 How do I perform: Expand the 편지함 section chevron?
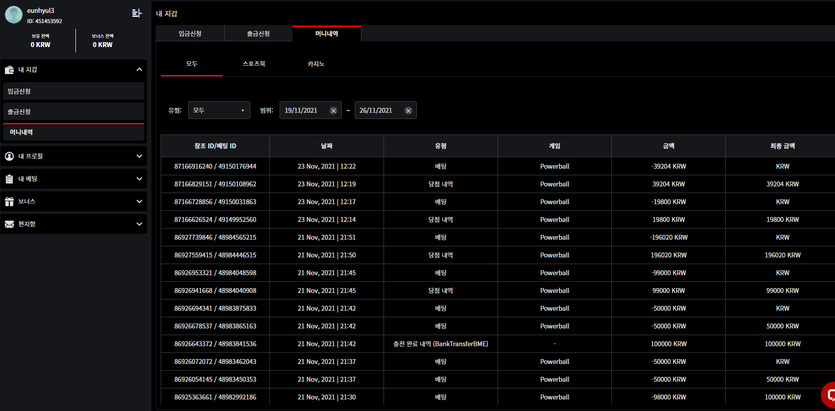pos(139,224)
